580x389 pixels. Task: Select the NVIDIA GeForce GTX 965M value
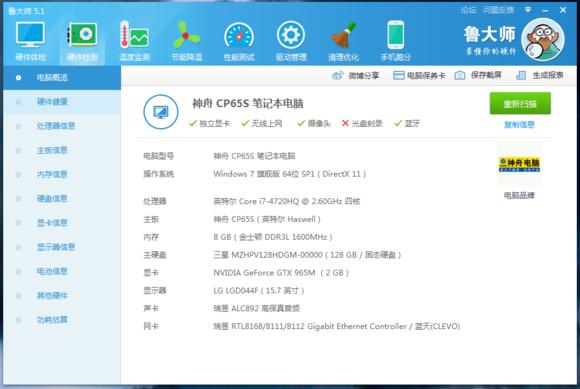coord(281,273)
